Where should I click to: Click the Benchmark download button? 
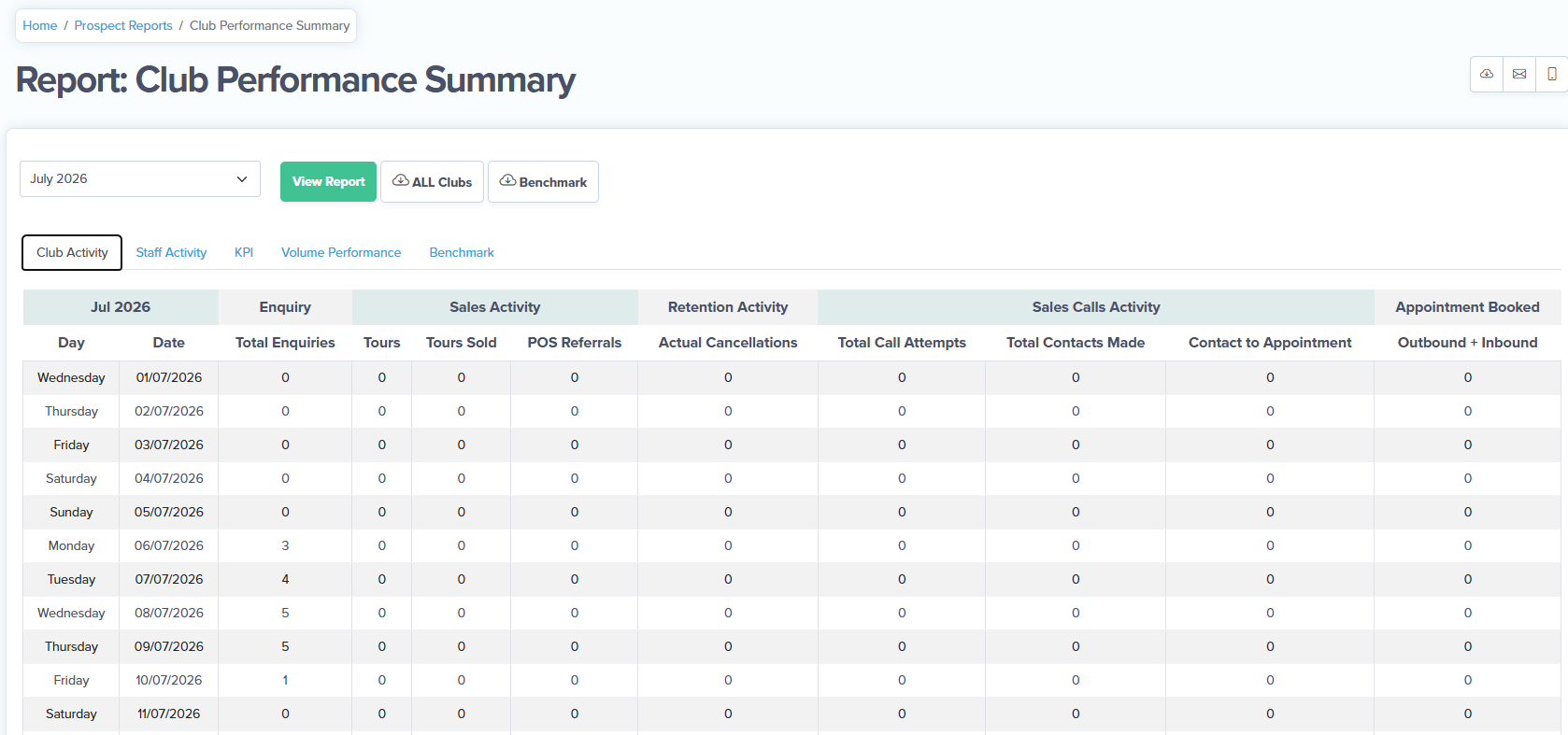(543, 181)
